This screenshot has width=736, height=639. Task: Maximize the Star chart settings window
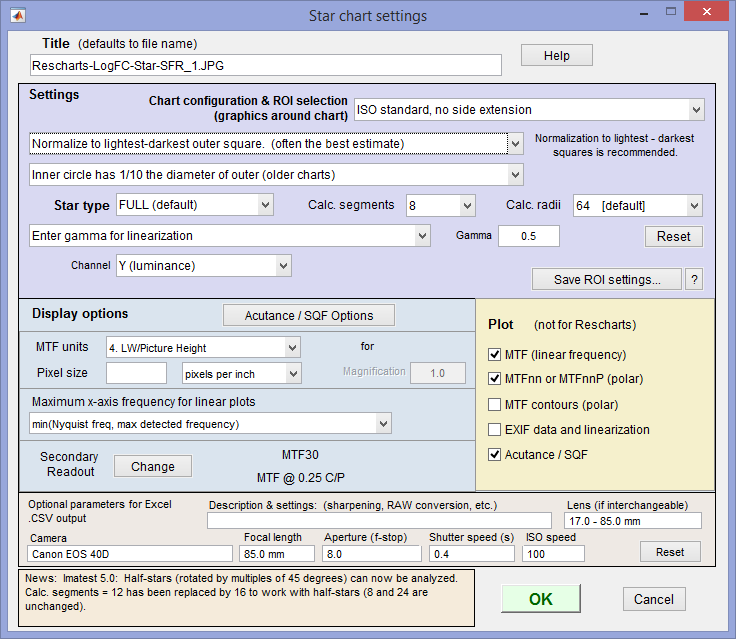click(x=671, y=12)
